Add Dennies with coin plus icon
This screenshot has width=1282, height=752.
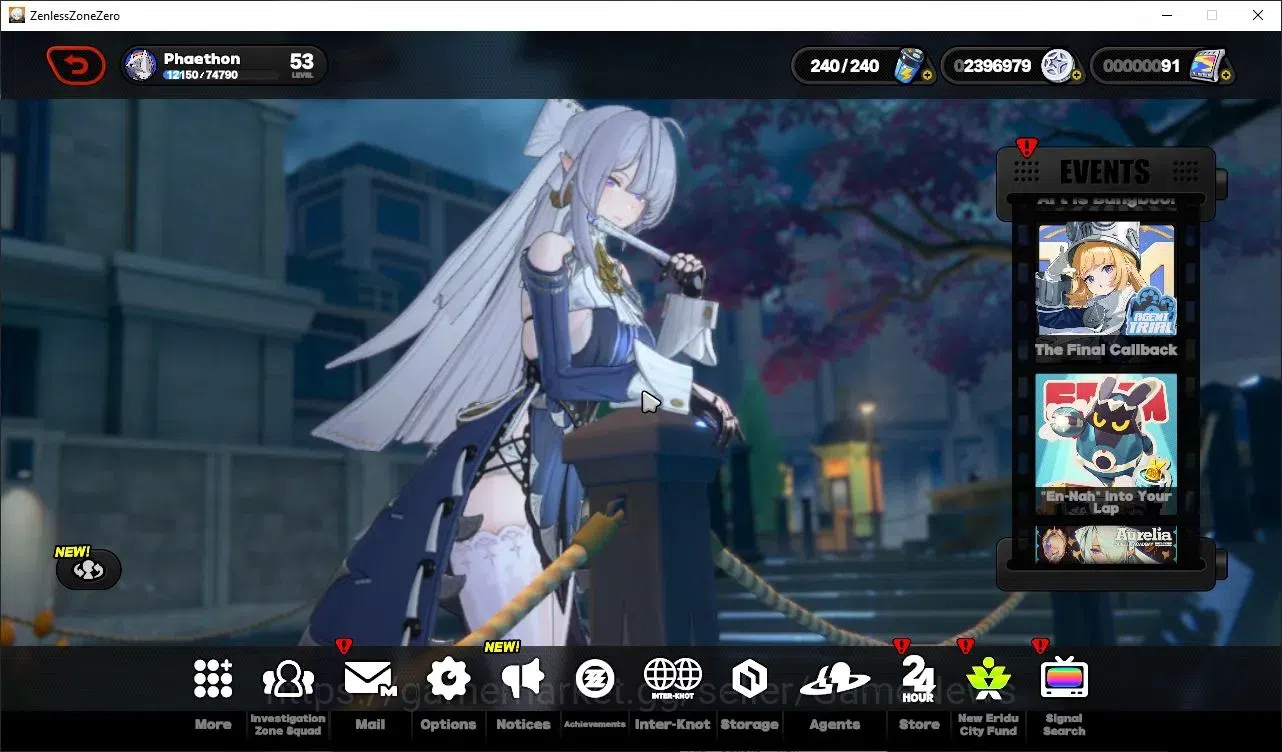pyautogui.click(x=1076, y=76)
